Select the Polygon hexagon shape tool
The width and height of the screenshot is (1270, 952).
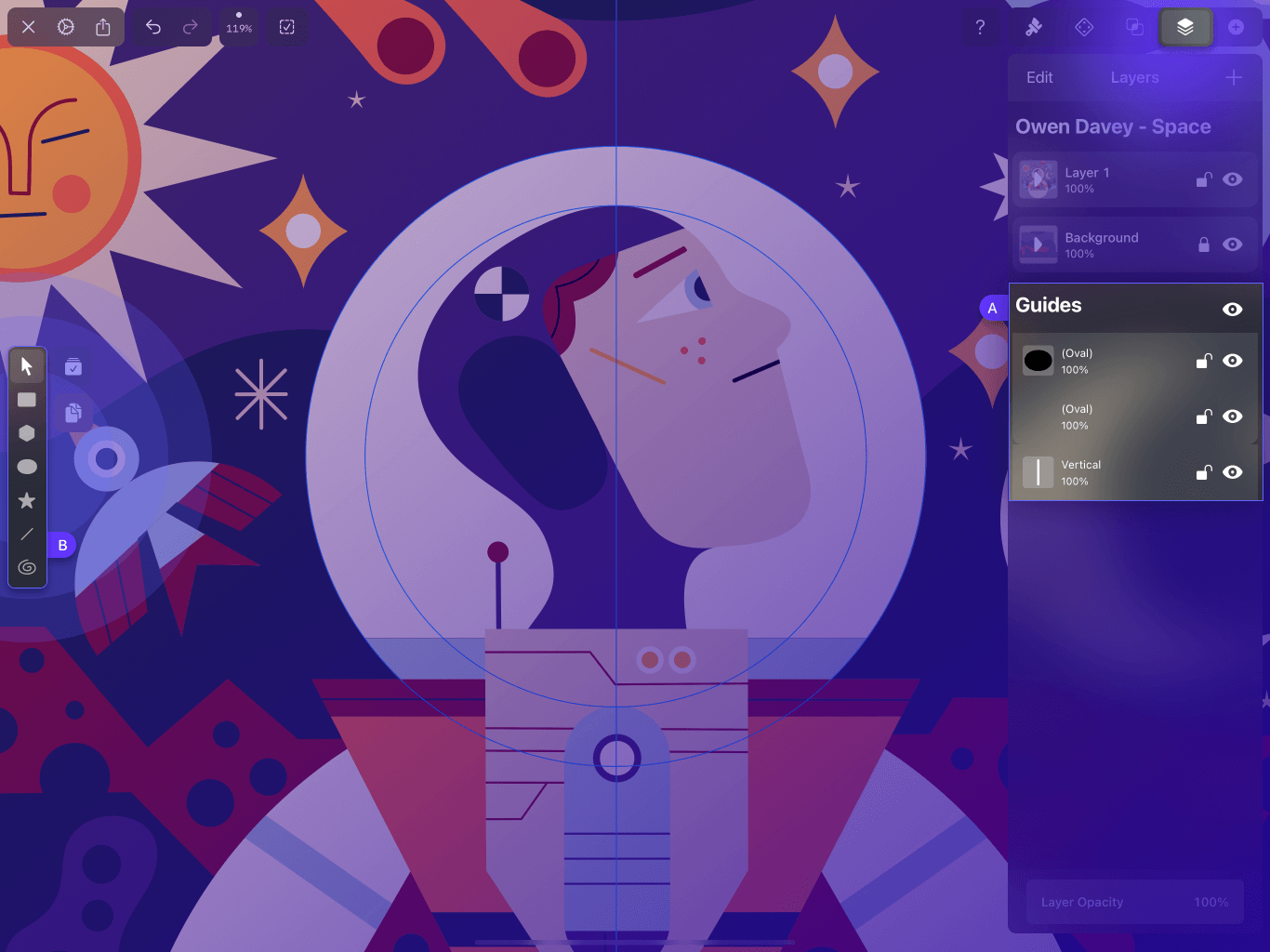tap(27, 433)
